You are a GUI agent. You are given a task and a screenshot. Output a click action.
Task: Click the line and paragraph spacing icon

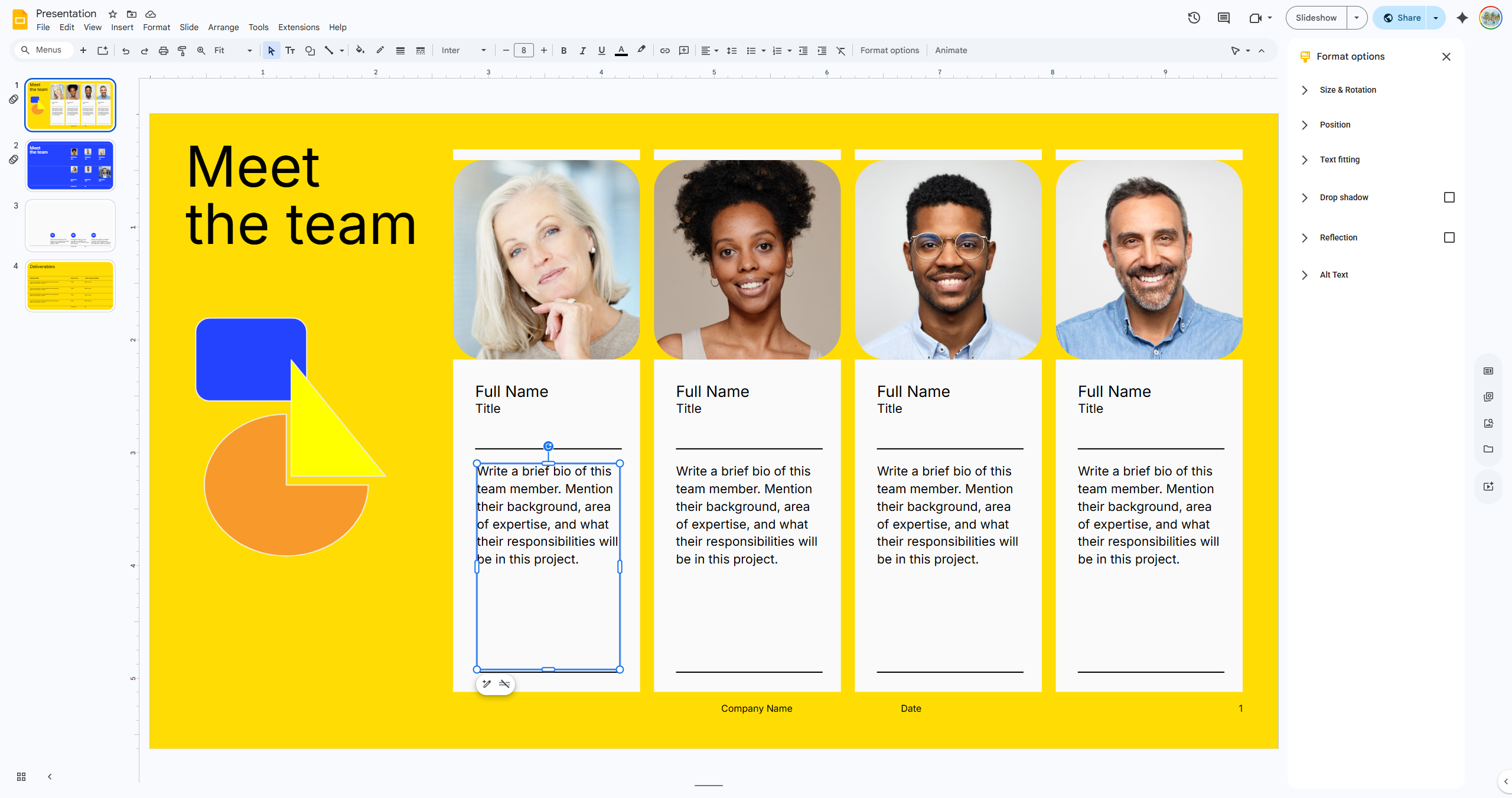(732, 51)
